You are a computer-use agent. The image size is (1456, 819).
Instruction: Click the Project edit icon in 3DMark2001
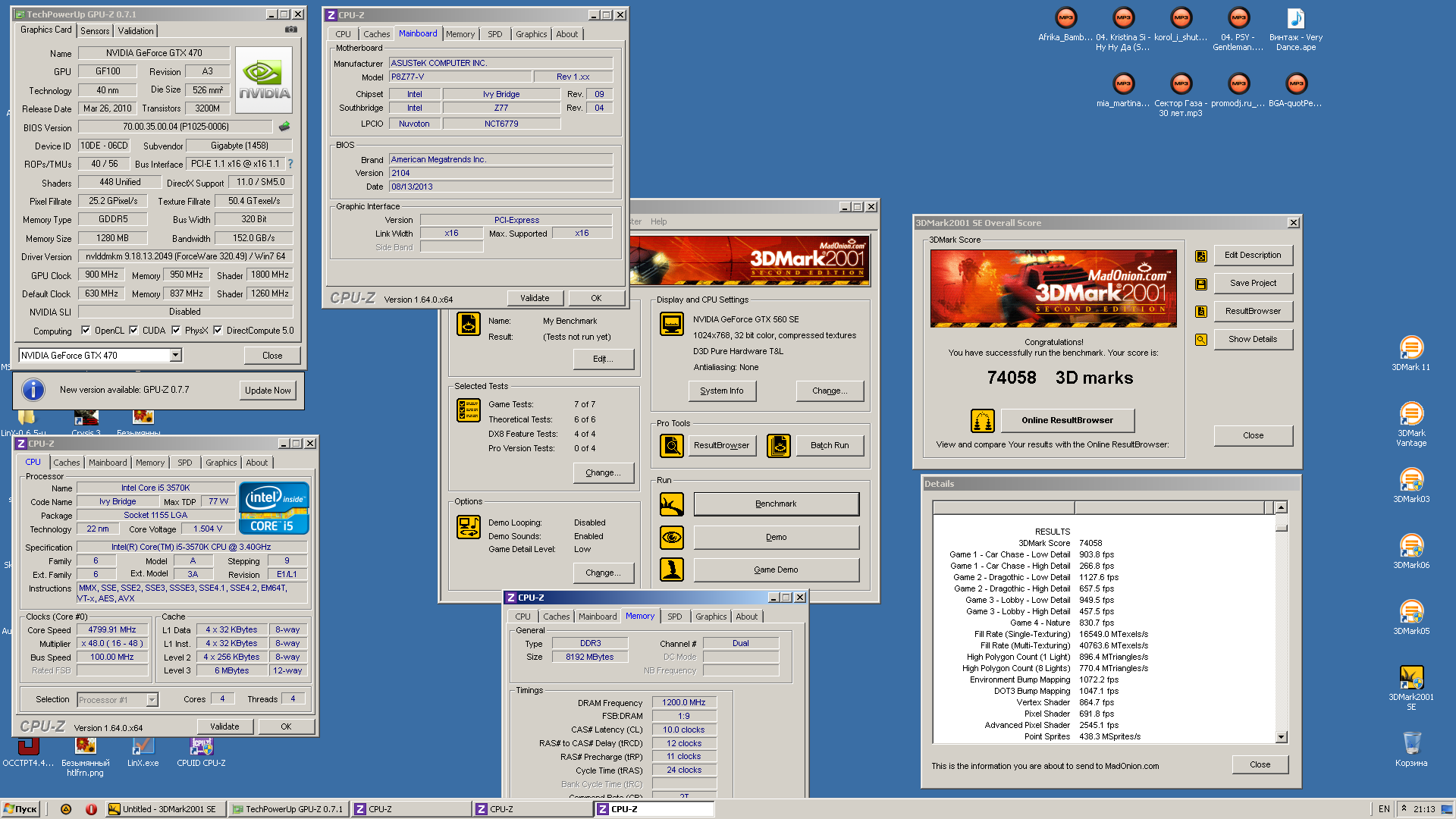pos(468,325)
